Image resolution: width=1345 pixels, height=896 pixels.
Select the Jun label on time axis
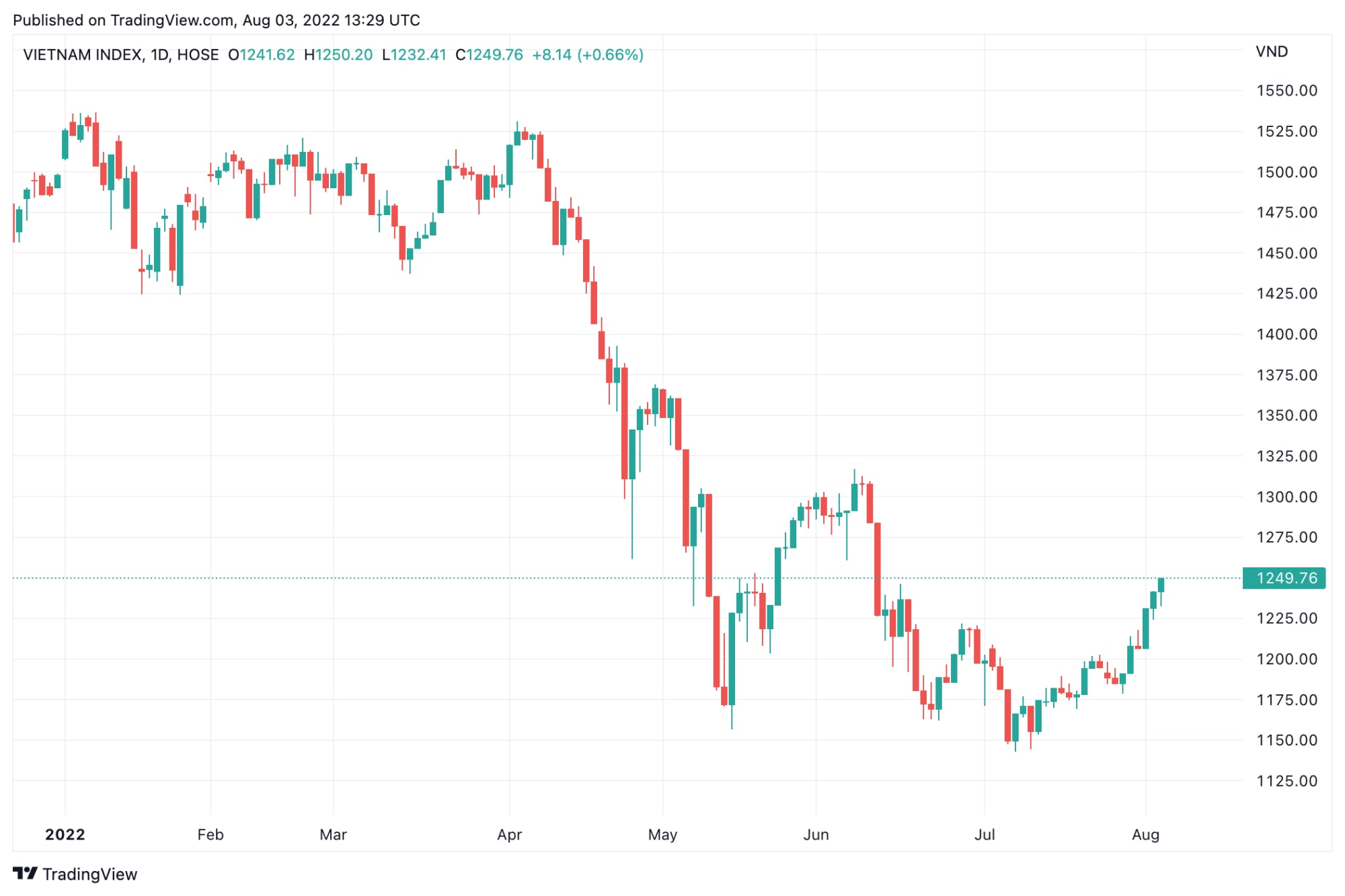[816, 834]
